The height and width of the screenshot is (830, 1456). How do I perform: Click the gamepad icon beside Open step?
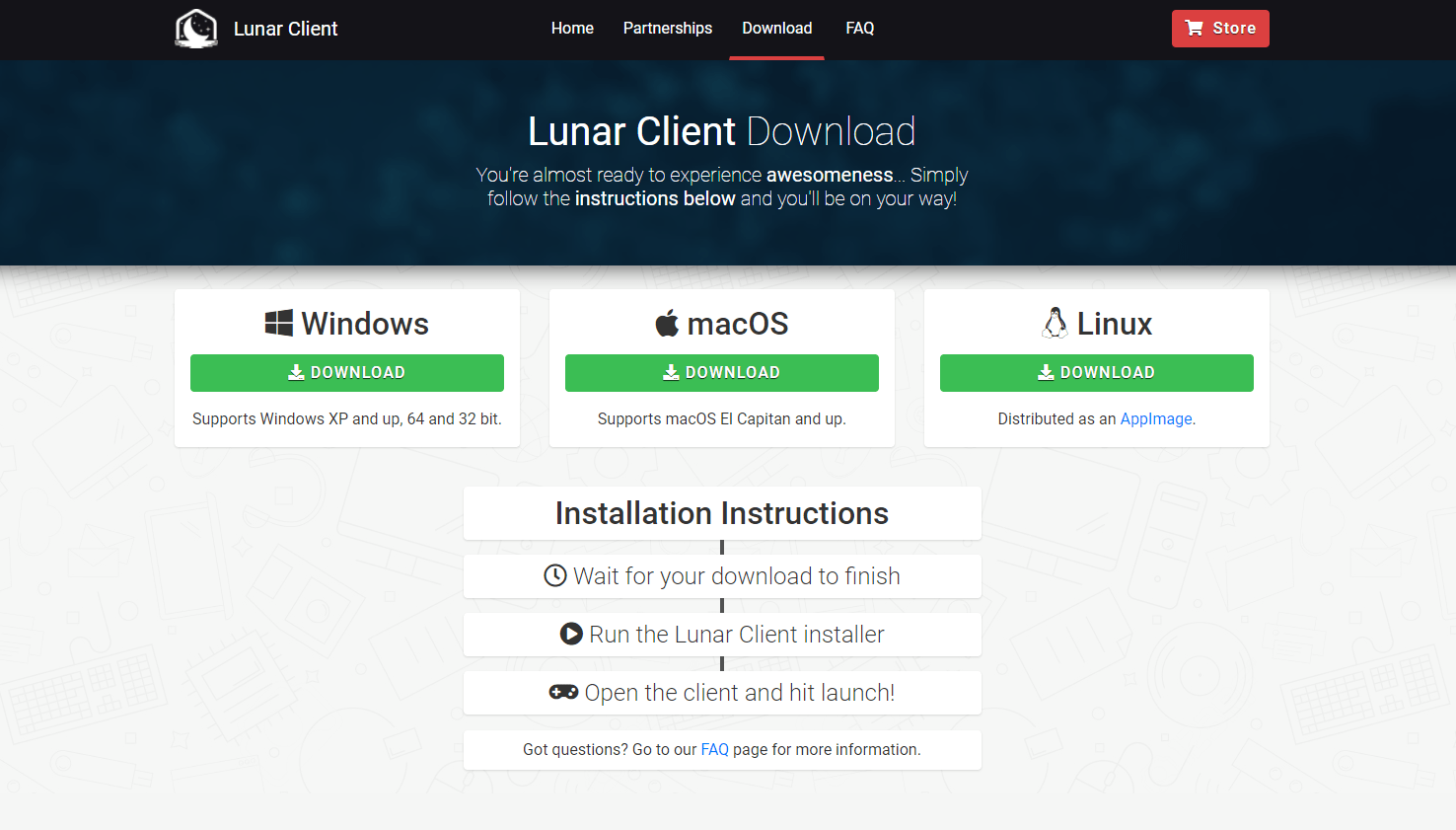click(563, 692)
